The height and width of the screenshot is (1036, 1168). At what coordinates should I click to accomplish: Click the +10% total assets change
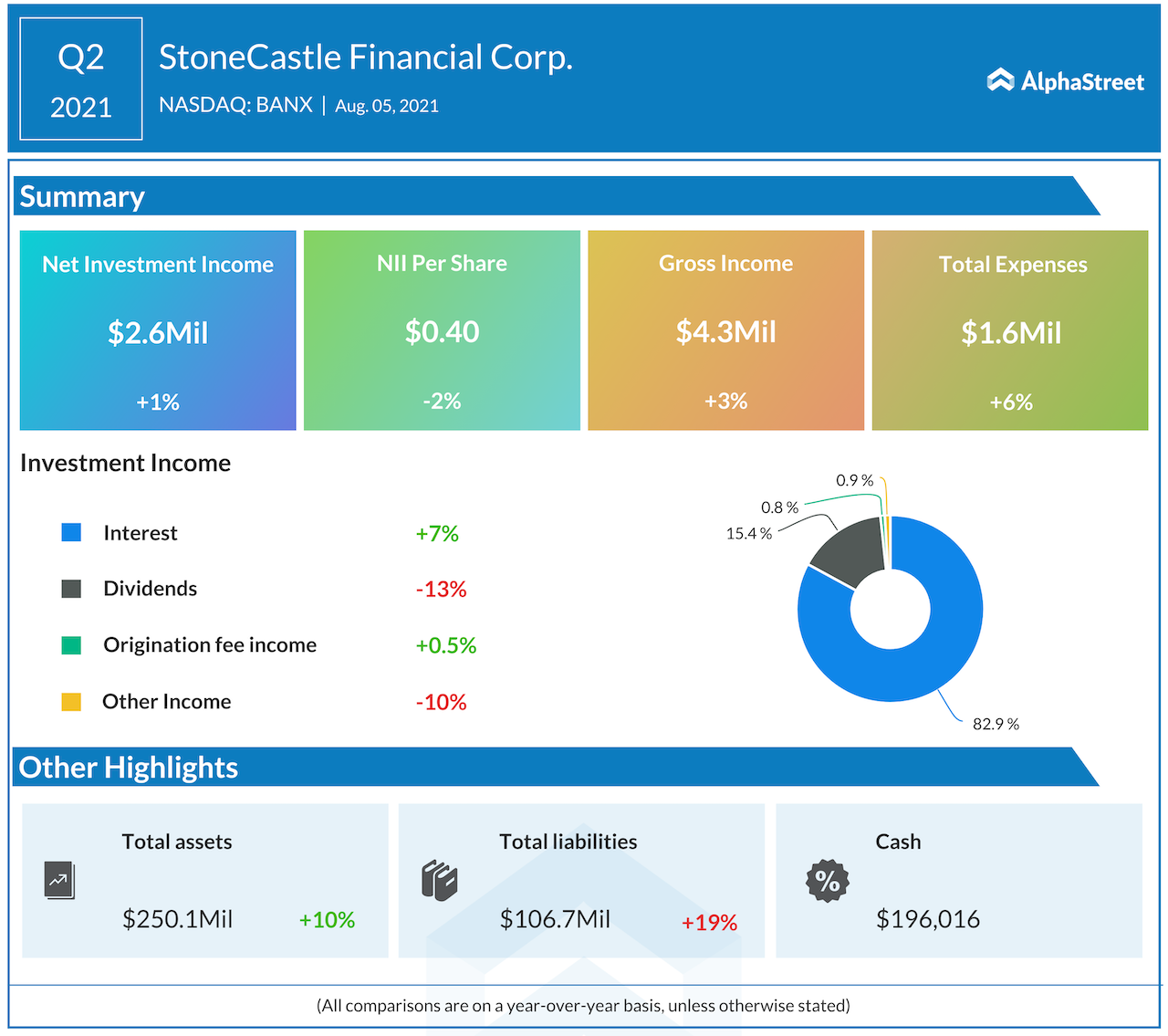pyautogui.click(x=327, y=920)
